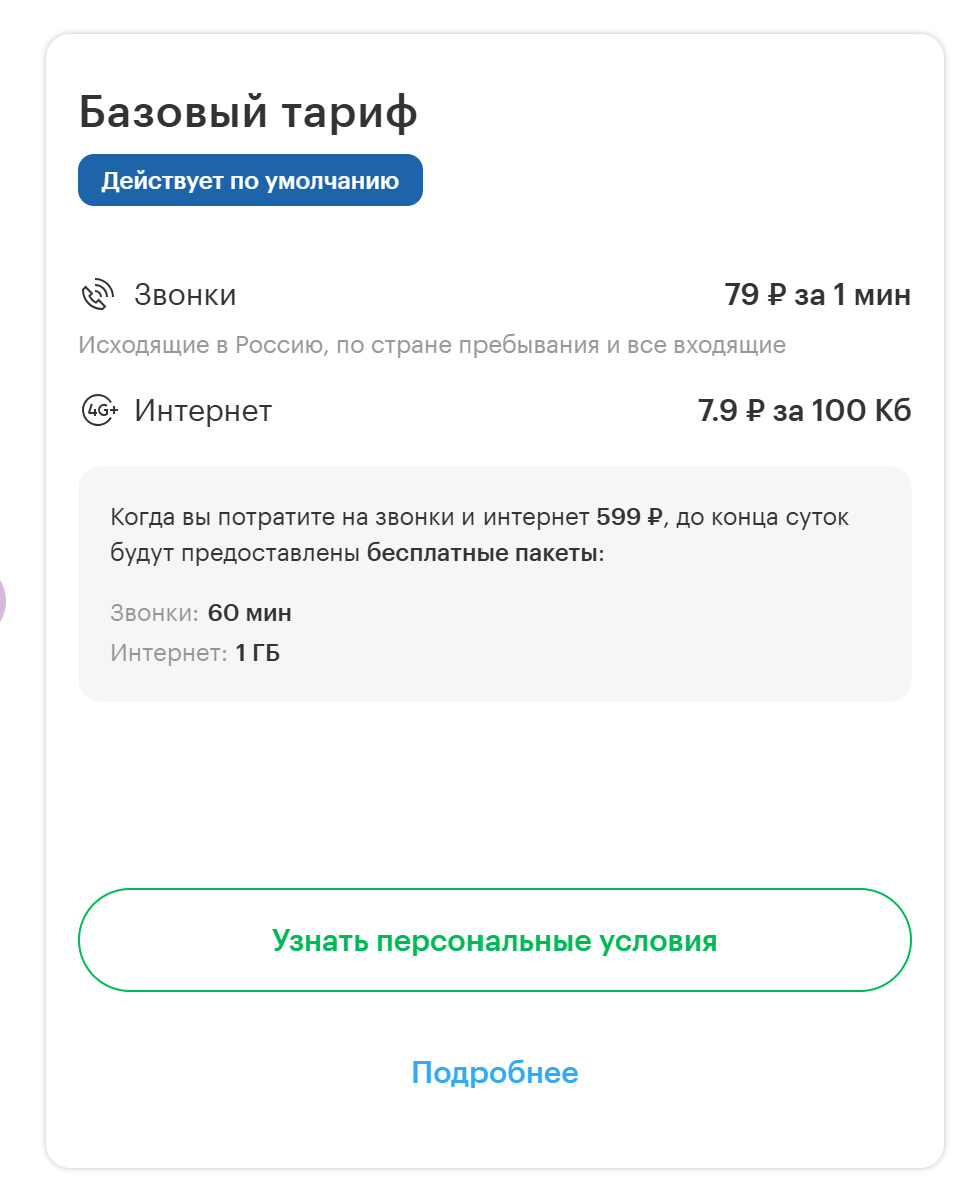Click the до конца суток phrase
Image resolution: width=960 pixels, height=1188 pixels.
pos(763,517)
